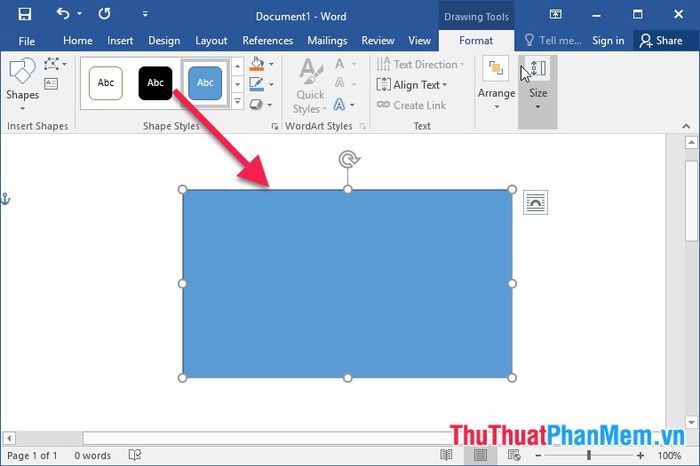This screenshot has height=466, width=700.
Task: Open Shape Outline dropdown arrow
Action: tap(271, 85)
